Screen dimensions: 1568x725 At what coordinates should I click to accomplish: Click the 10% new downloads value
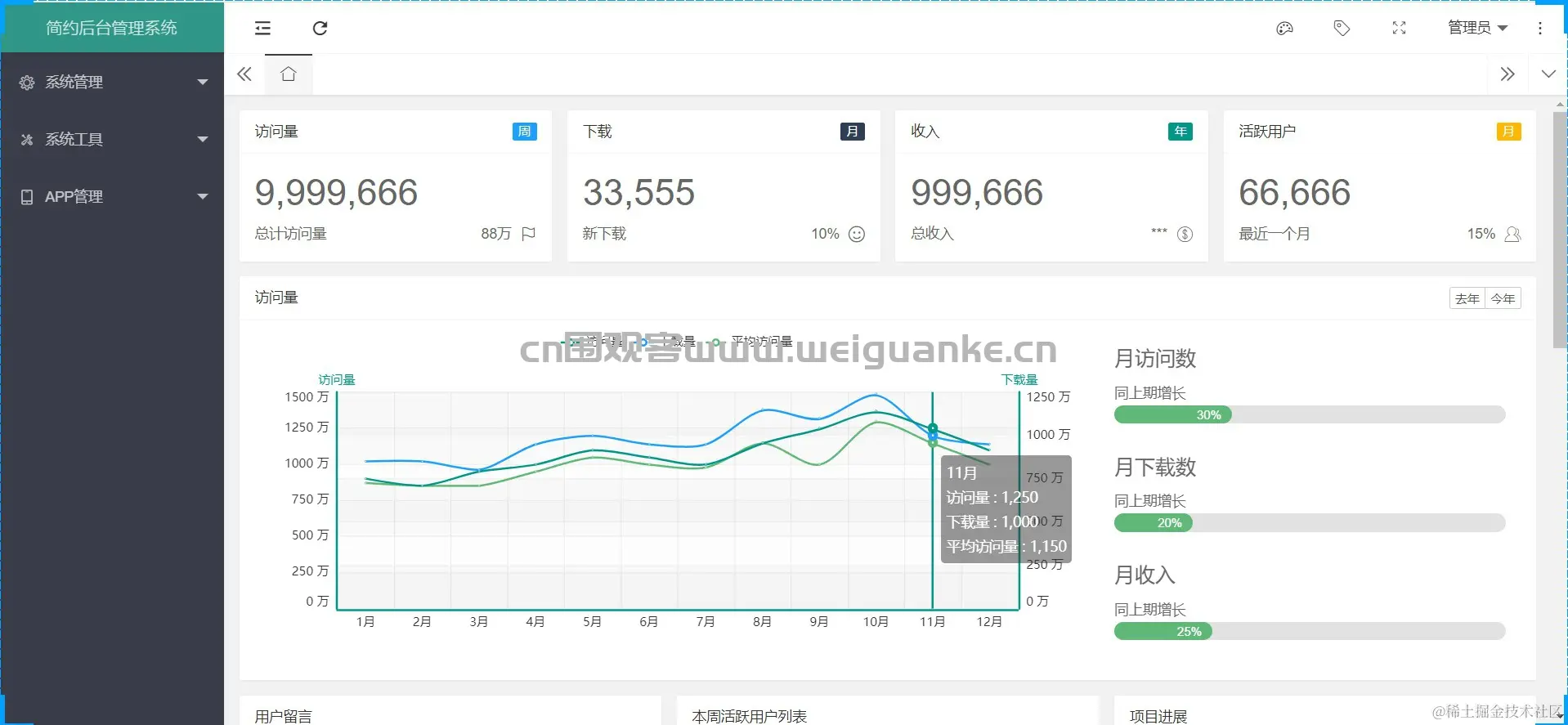(x=825, y=234)
